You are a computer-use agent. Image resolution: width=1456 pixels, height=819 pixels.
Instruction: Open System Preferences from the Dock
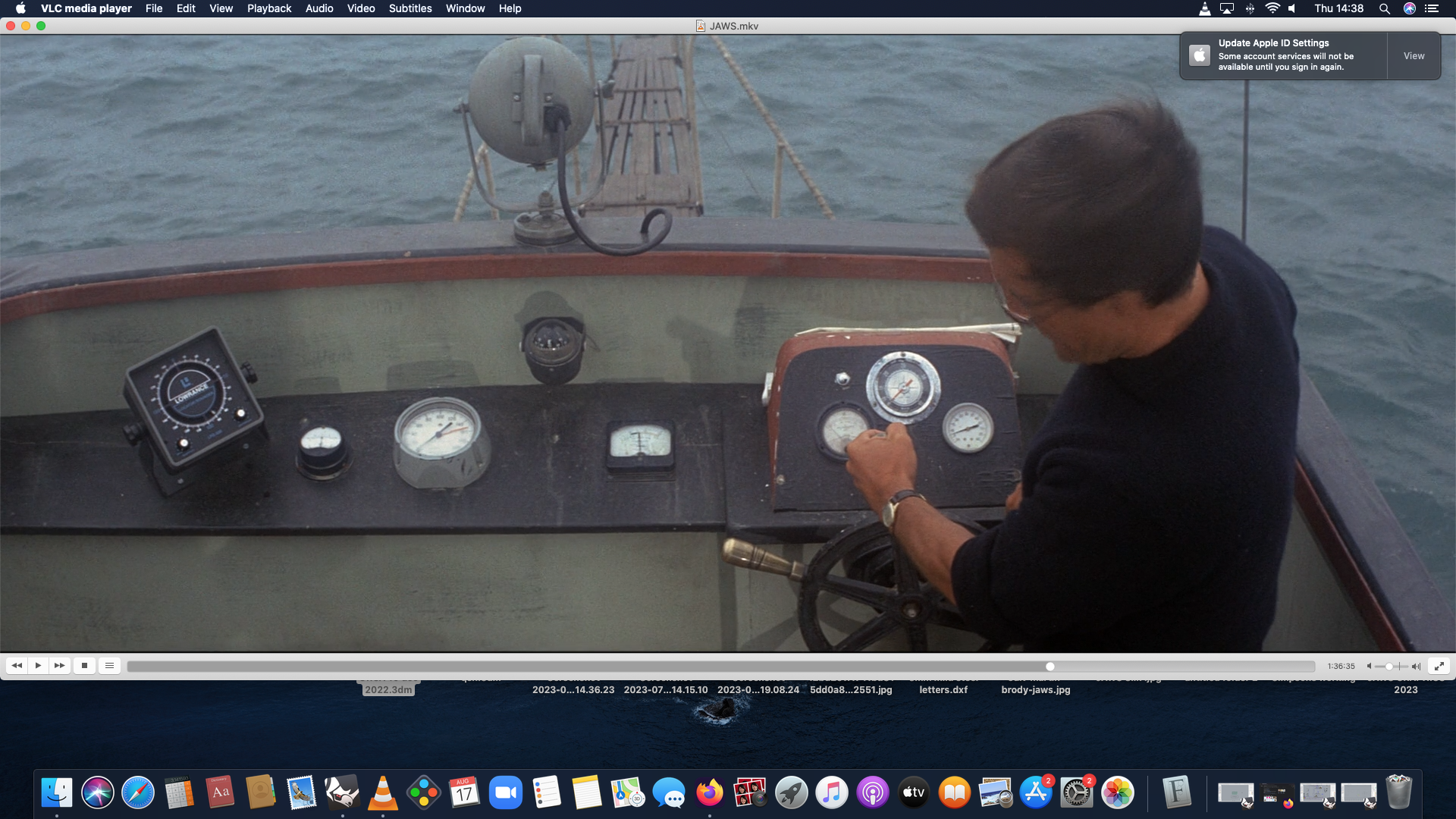1077,793
